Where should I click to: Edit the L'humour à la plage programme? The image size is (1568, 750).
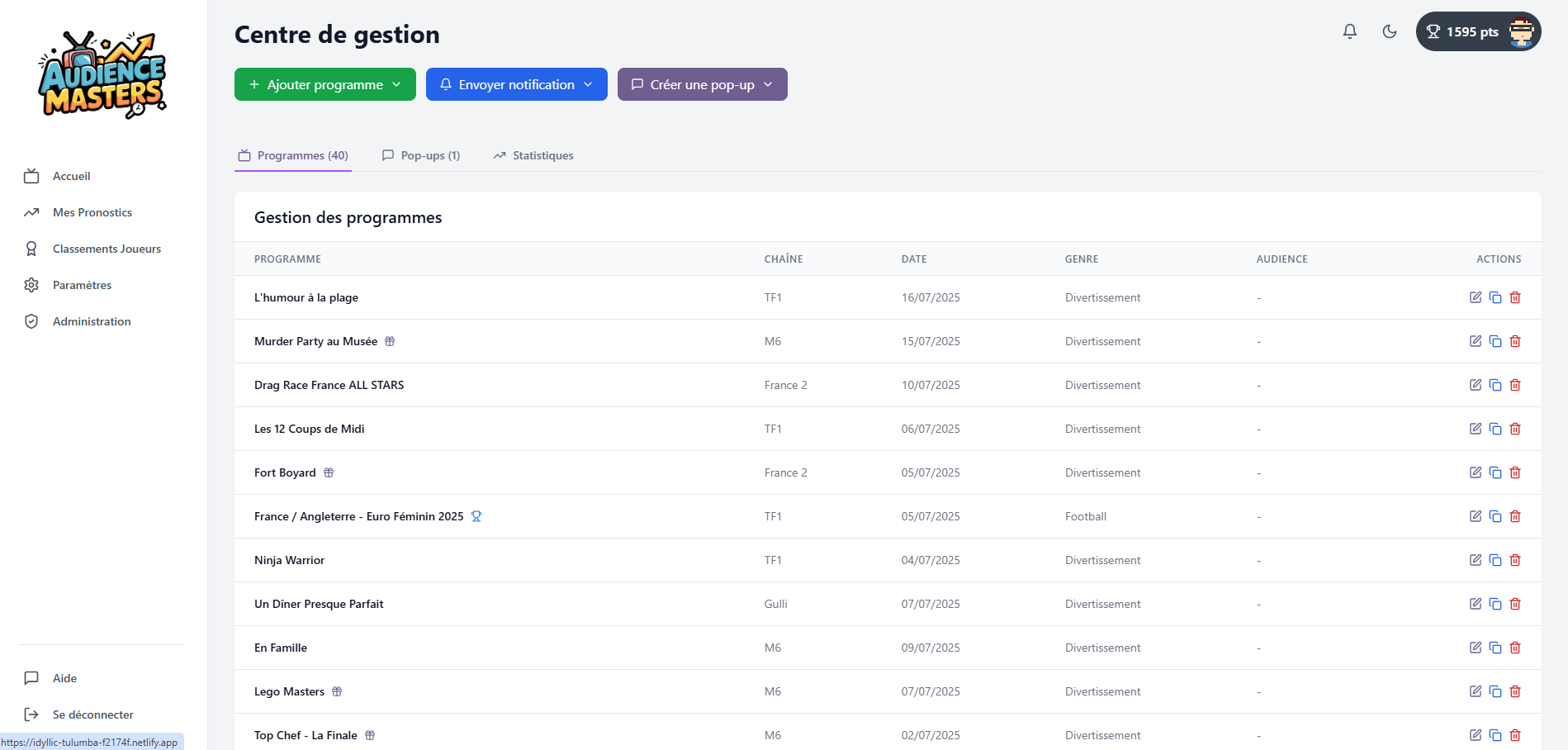click(x=1476, y=297)
